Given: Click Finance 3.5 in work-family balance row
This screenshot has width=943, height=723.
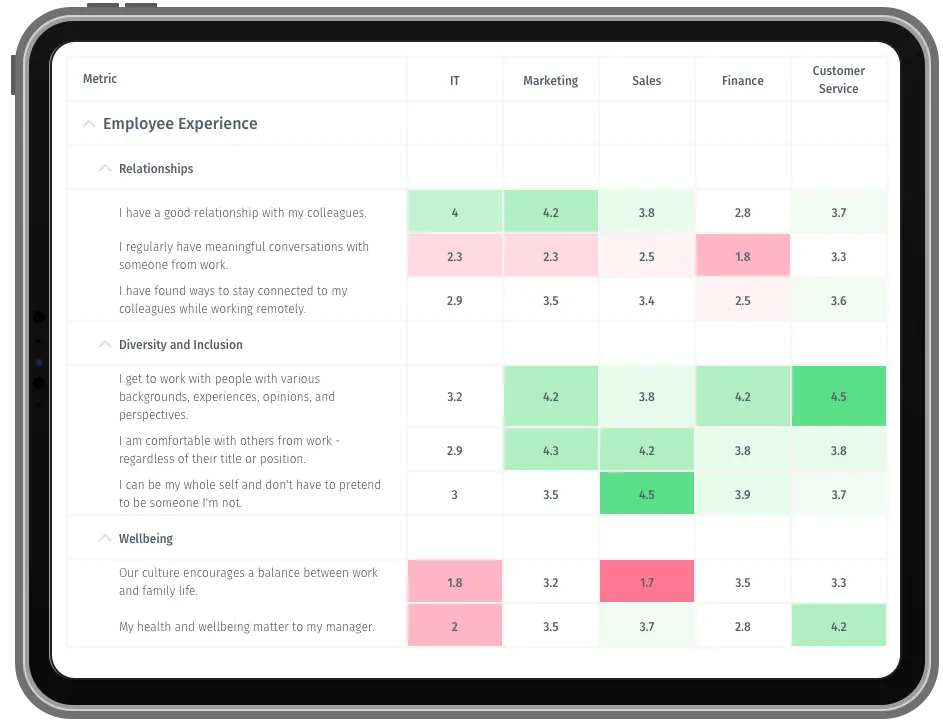Looking at the screenshot, I should [x=743, y=582].
